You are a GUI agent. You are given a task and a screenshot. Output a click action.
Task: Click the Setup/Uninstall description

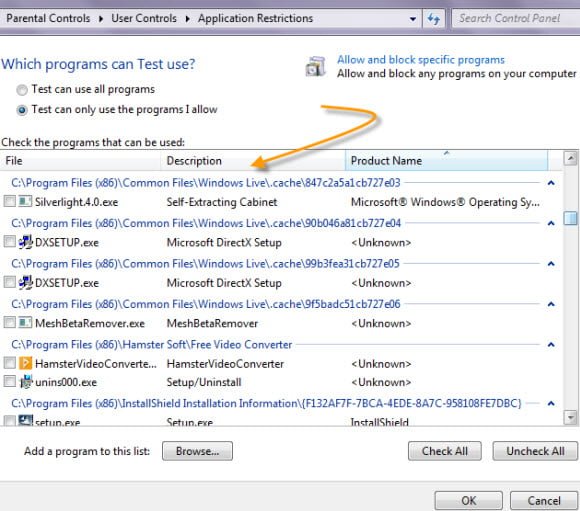[x=204, y=382]
